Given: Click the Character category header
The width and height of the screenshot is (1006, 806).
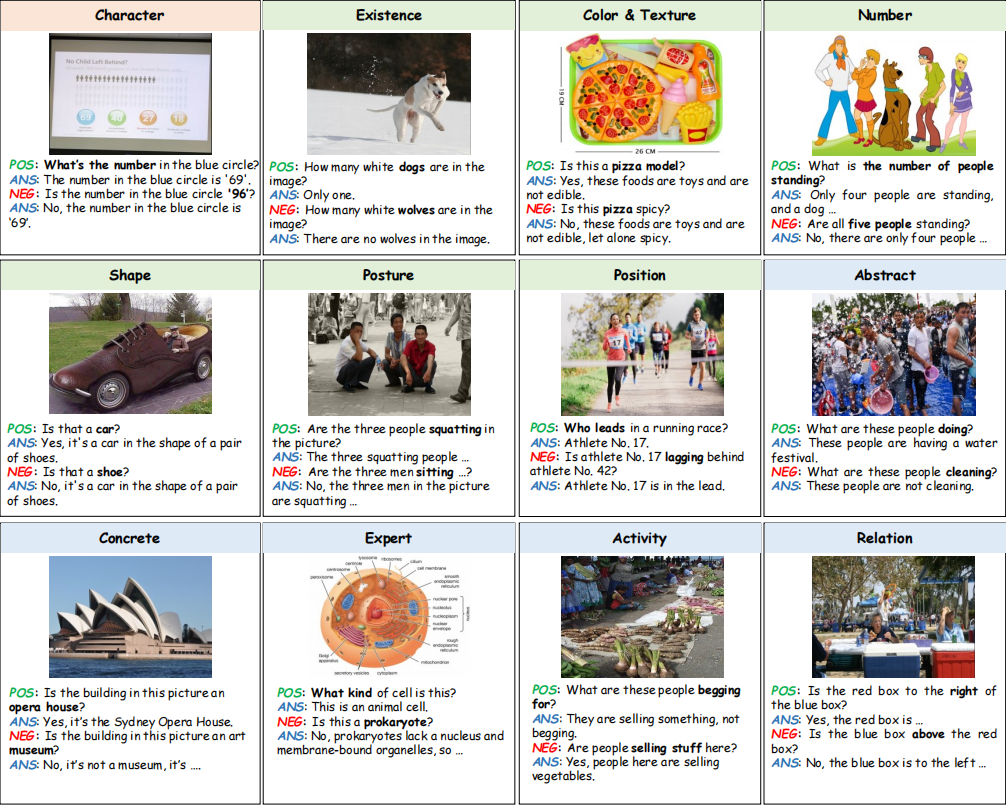Looking at the screenshot, I should (130, 15).
